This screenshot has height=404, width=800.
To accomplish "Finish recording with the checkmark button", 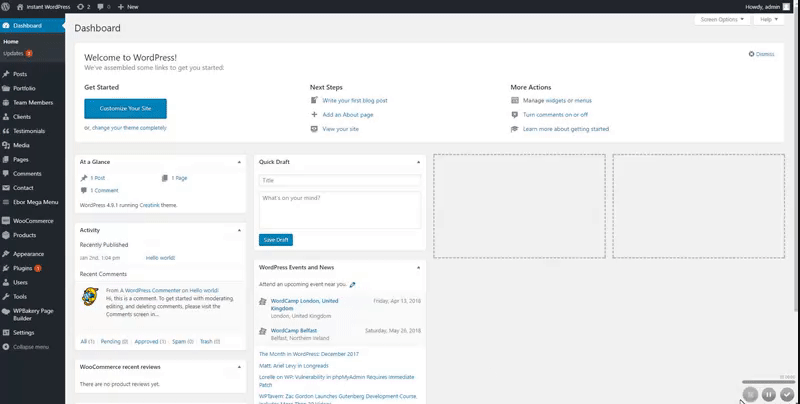I will [x=787, y=394].
